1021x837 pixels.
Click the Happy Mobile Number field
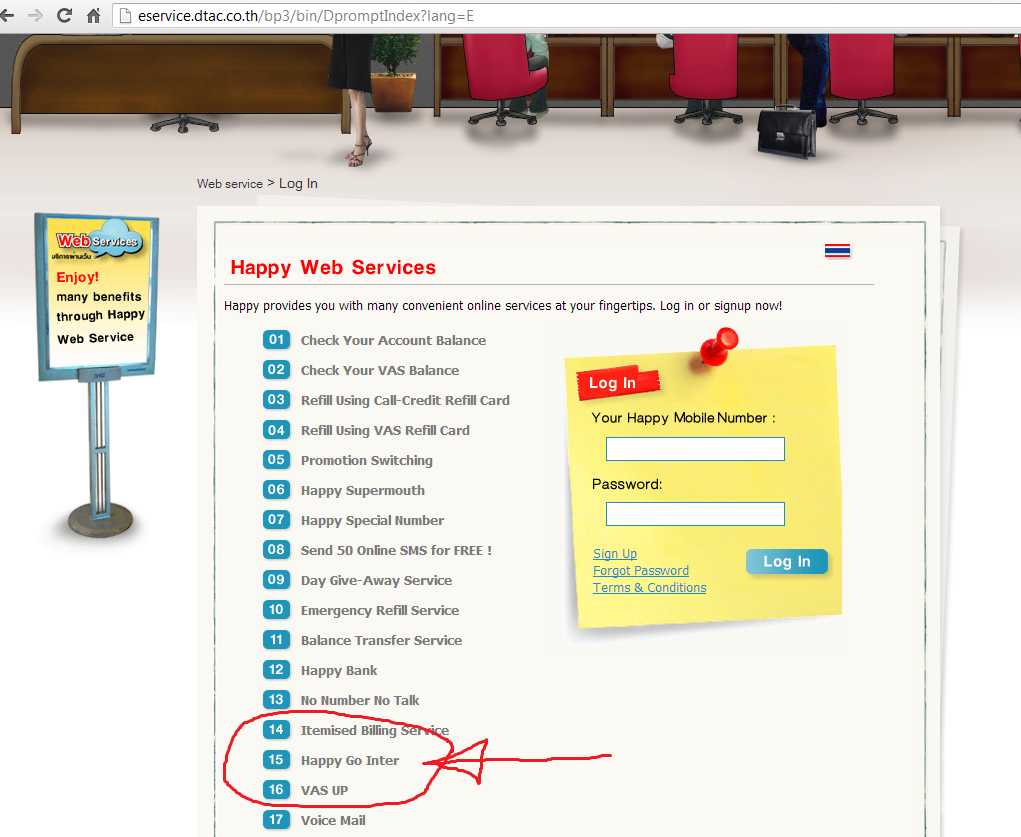click(695, 449)
